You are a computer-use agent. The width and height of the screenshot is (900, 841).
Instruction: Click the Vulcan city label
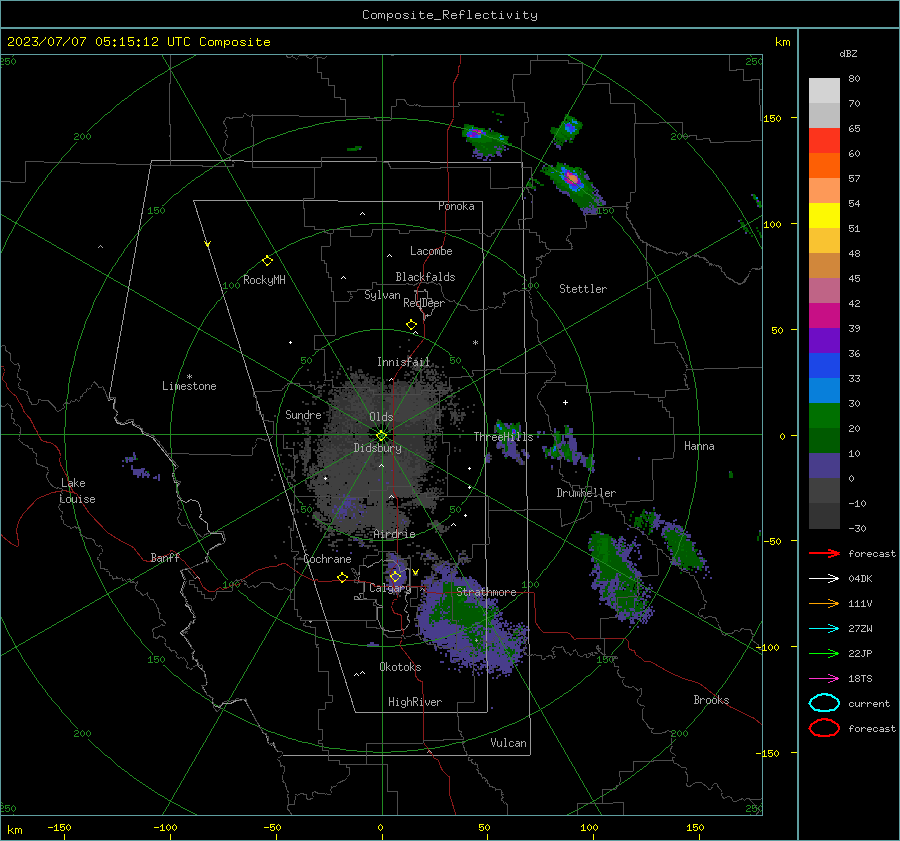click(508, 743)
